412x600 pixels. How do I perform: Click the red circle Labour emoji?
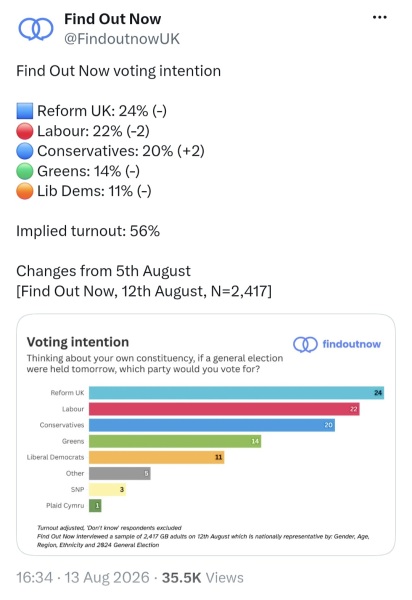25,131
